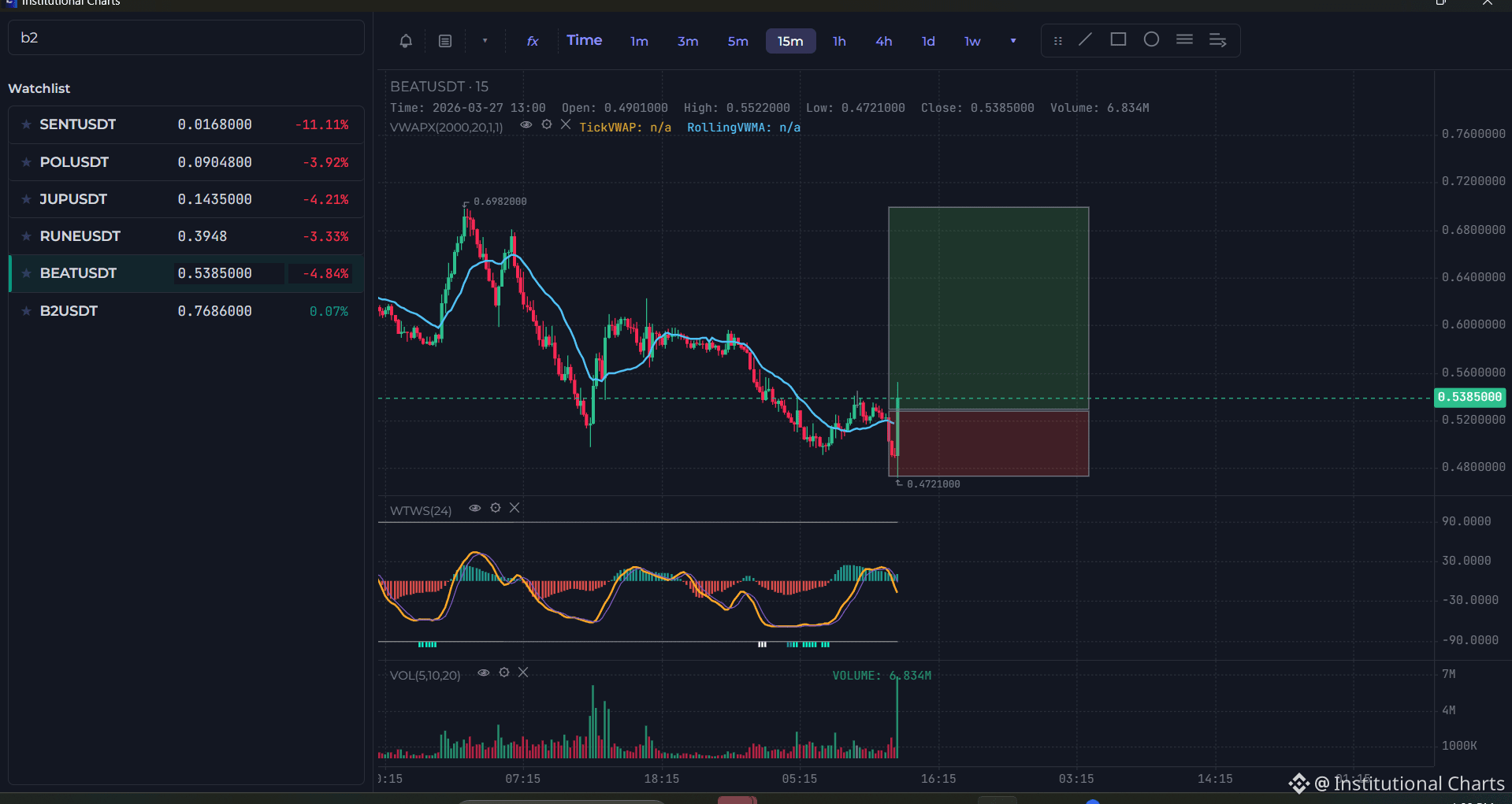
Task: Switch to the 1w timeframe
Action: tap(972, 41)
